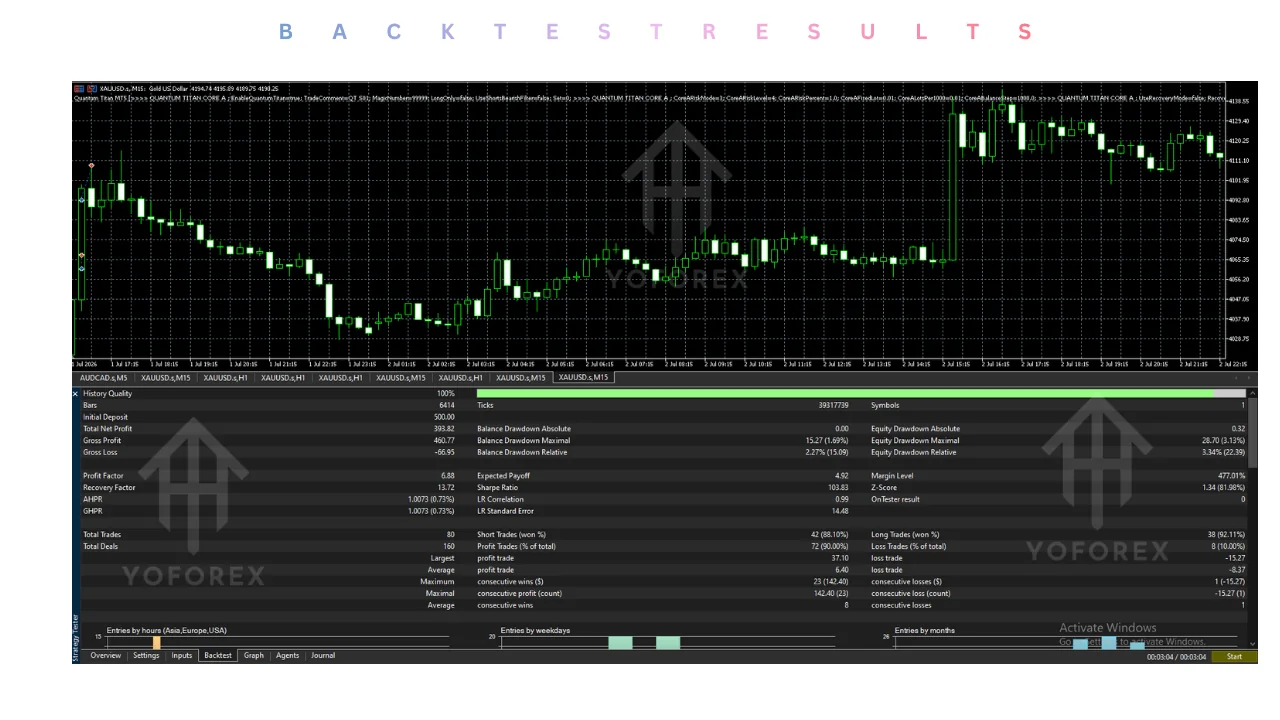Click the Equity Drawdown Absolute value 0.32
Image resolution: width=1280 pixels, height=720 pixels.
(1237, 429)
